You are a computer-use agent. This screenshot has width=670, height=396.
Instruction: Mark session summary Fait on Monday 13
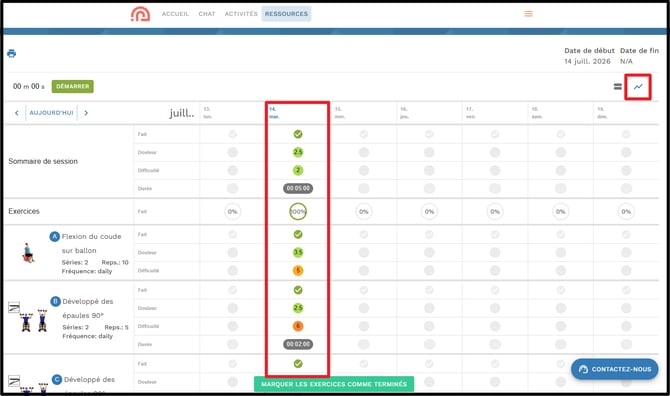click(x=232, y=134)
